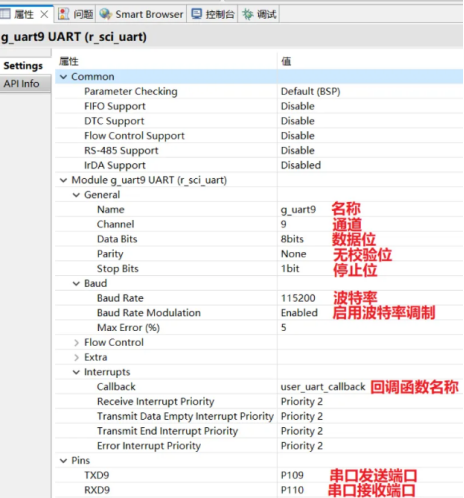Click the Smart Browser globe icon
The width and height of the screenshot is (464, 498).
click(x=106, y=14)
